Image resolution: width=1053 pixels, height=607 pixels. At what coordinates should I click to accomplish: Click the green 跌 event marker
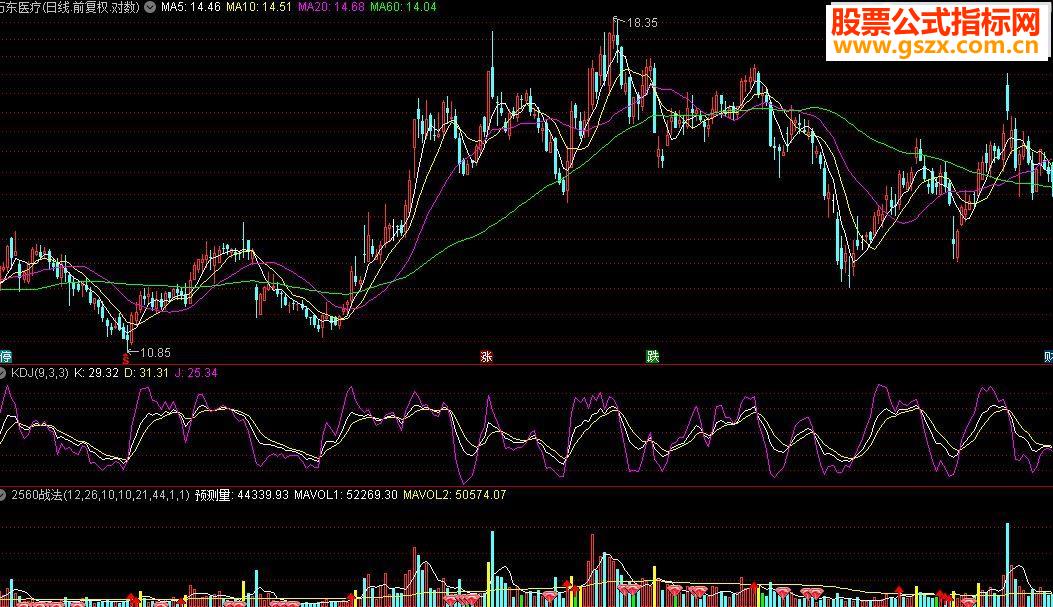pos(652,357)
